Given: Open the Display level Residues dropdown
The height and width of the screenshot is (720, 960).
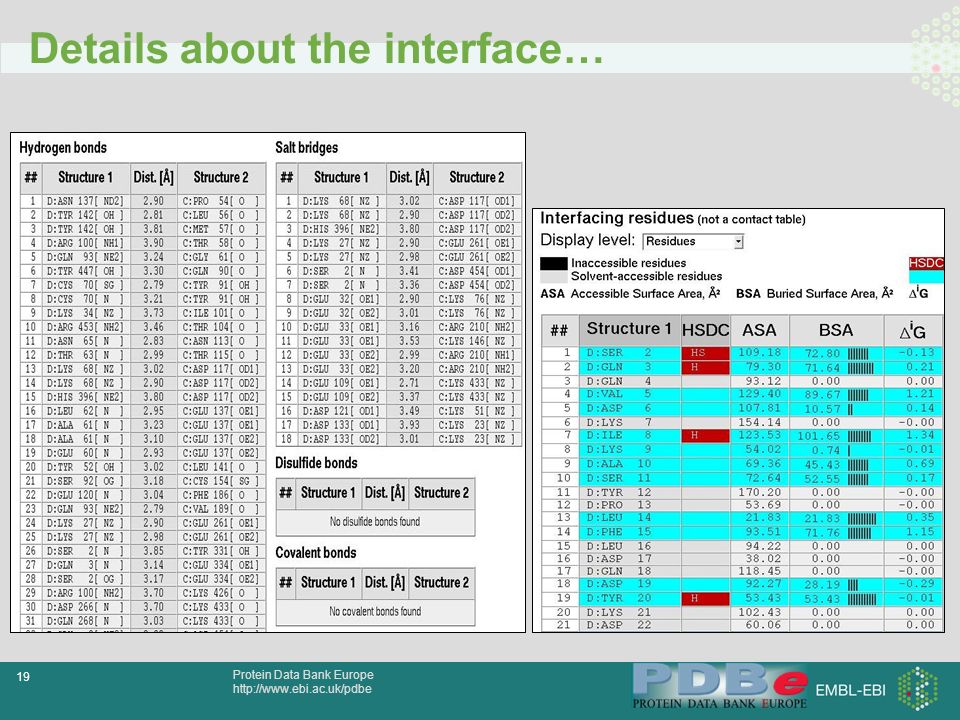Looking at the screenshot, I should (x=693, y=241).
